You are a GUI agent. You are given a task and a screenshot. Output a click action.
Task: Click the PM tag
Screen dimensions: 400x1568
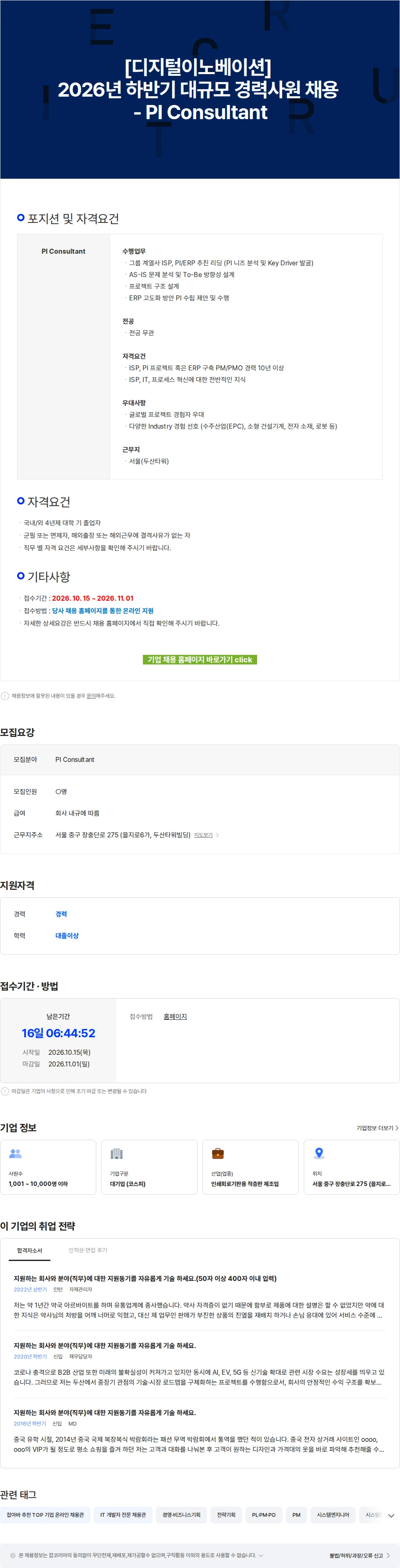[x=297, y=1514]
